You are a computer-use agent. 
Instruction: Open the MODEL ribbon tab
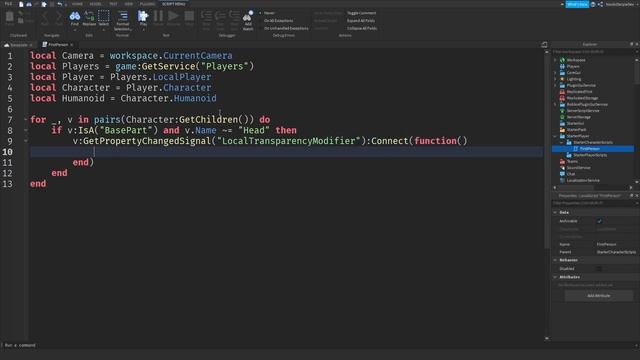tap(96, 4)
